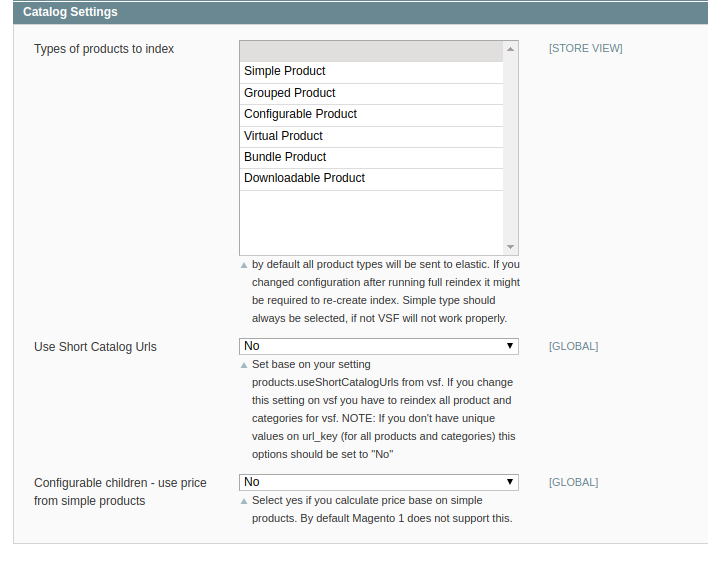
Task: Click the Catalog Settings section header
Action: pos(360,12)
